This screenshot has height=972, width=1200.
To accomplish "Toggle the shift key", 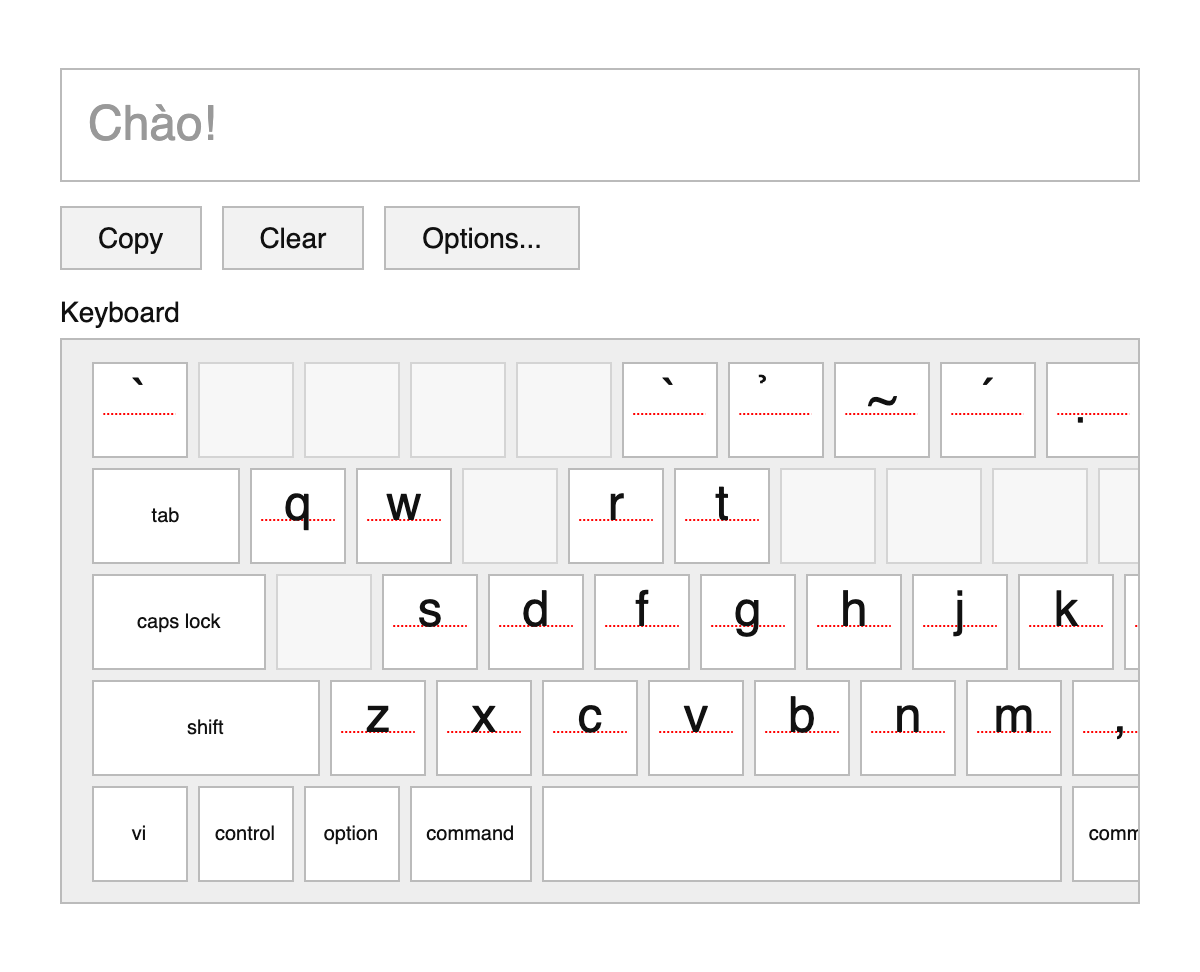I will 206,728.
